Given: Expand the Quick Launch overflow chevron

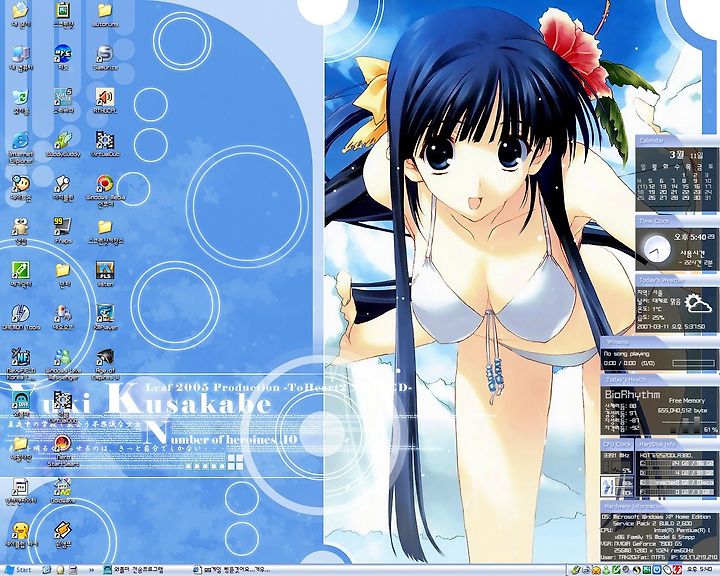Looking at the screenshot, I should [x=91, y=570].
